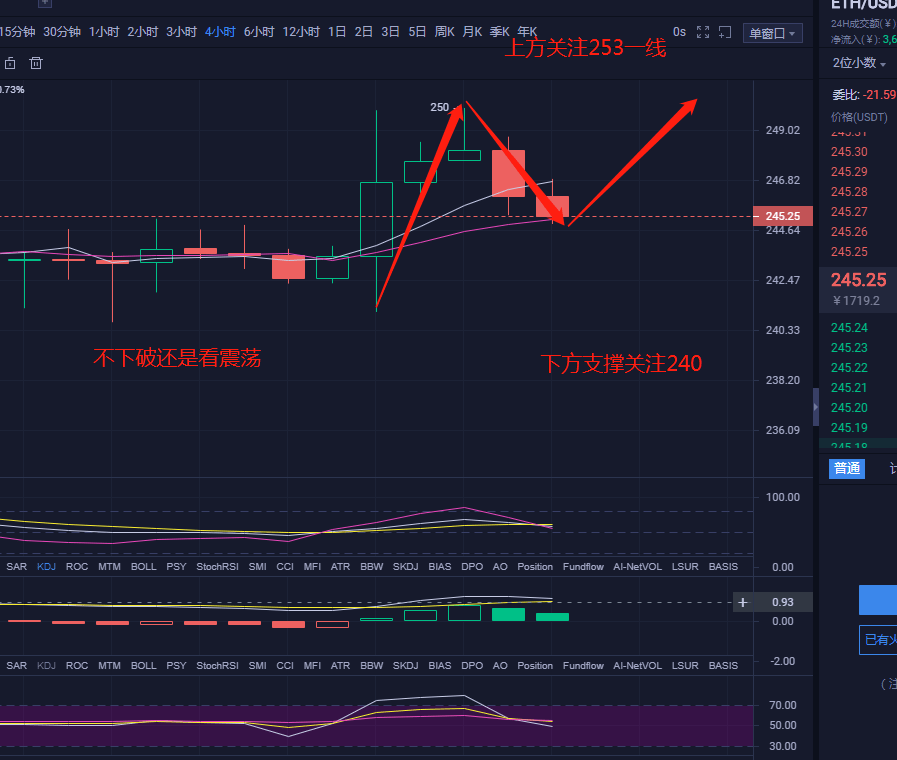Screen dimensions: 897x760
Task: Choose the 30分钟 timeframe
Action: coord(62,32)
